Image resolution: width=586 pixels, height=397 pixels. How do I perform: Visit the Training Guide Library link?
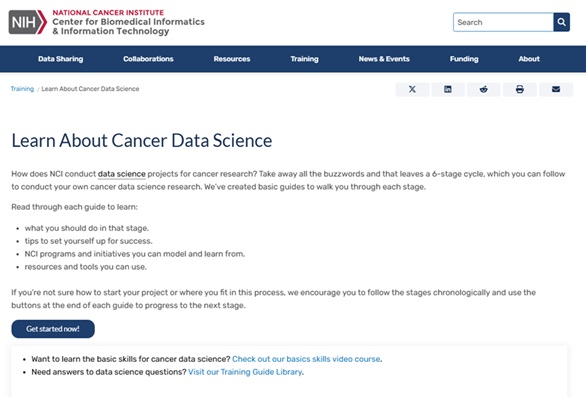tap(245, 372)
